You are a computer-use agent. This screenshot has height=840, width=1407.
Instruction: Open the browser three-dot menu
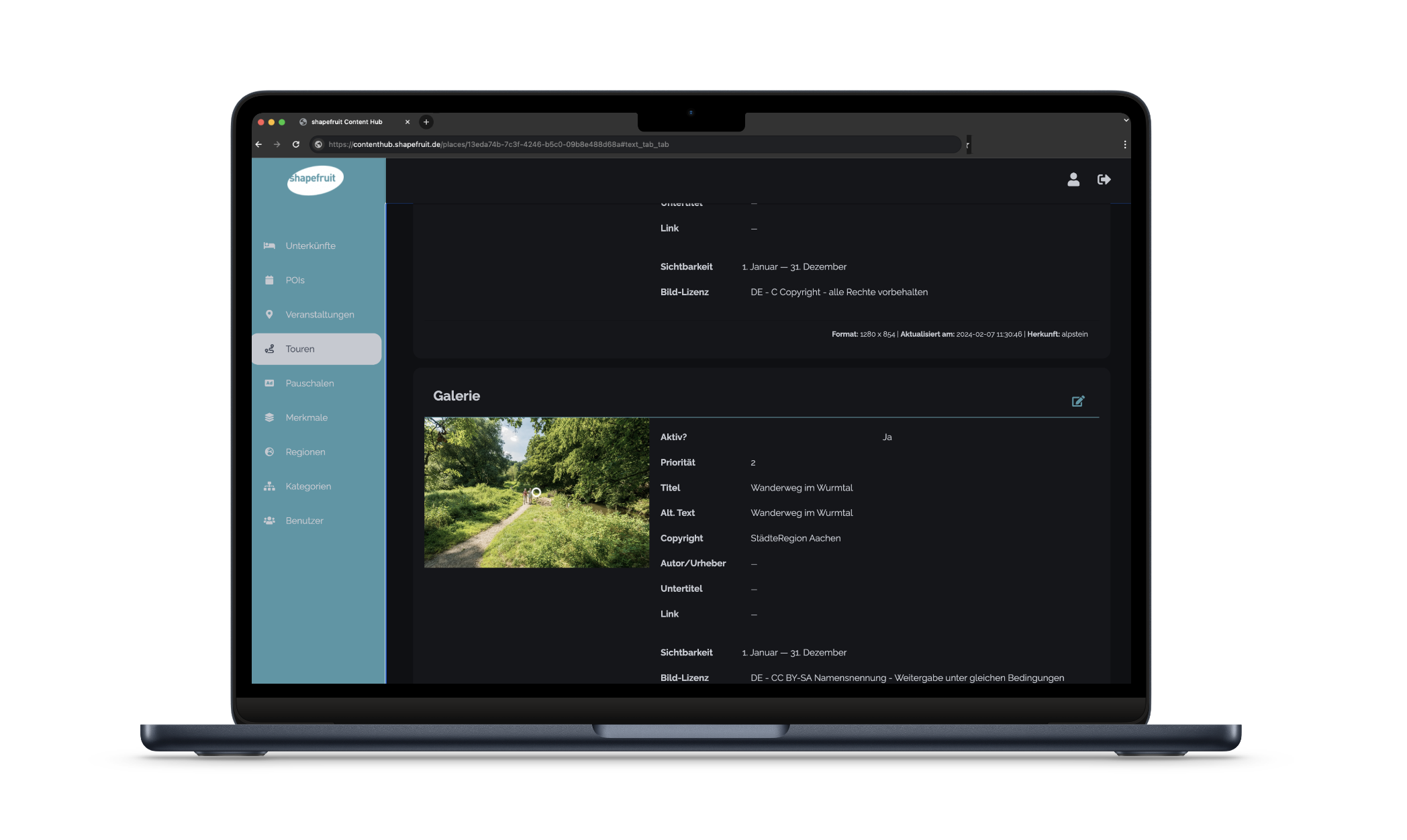[x=1124, y=144]
